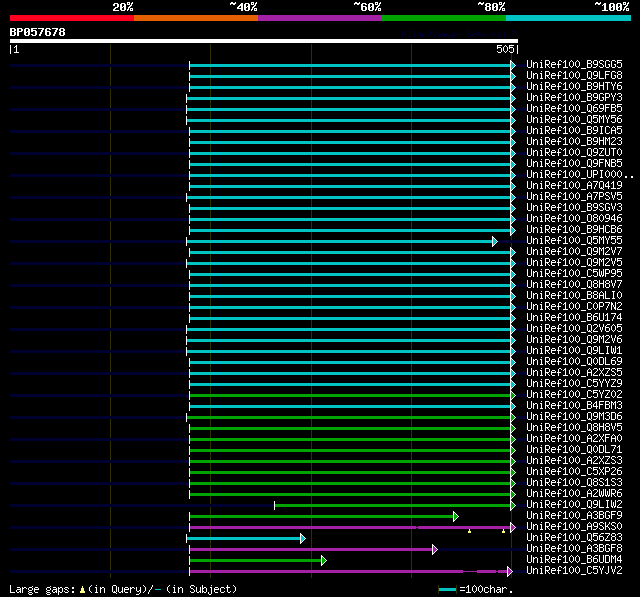Click the UniRef100_Q8S1S3 label
Image resolution: width=640 pixels, height=597 pixels.
pos(574,483)
